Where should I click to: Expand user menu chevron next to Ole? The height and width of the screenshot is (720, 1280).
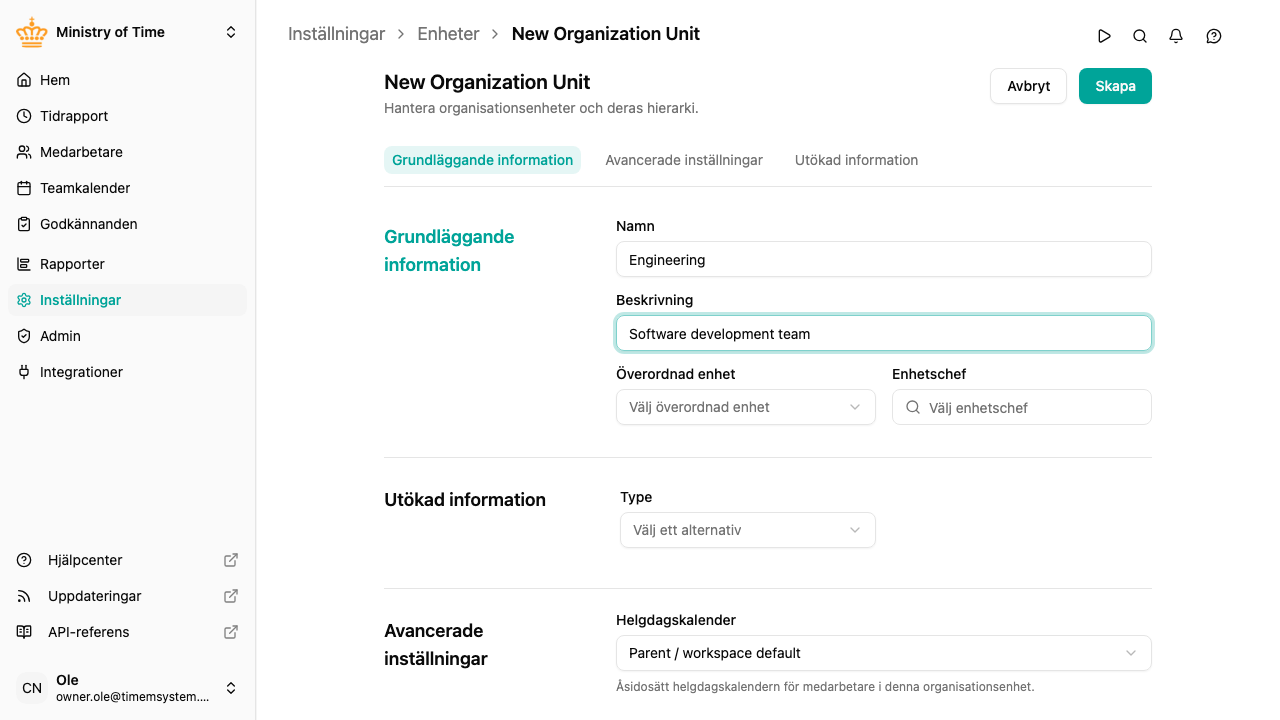(231, 688)
